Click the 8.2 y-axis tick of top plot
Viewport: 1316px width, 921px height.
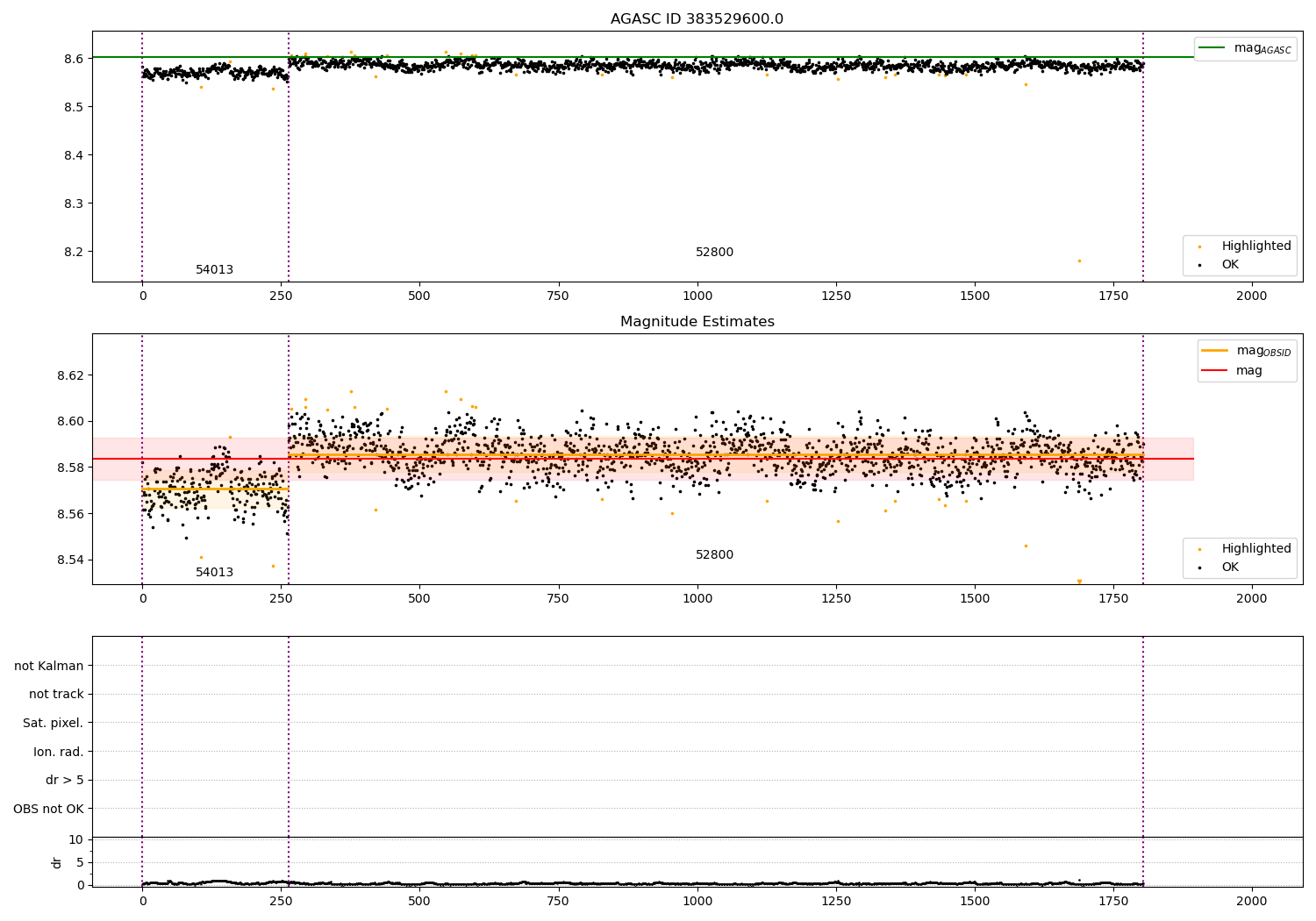(x=74, y=252)
